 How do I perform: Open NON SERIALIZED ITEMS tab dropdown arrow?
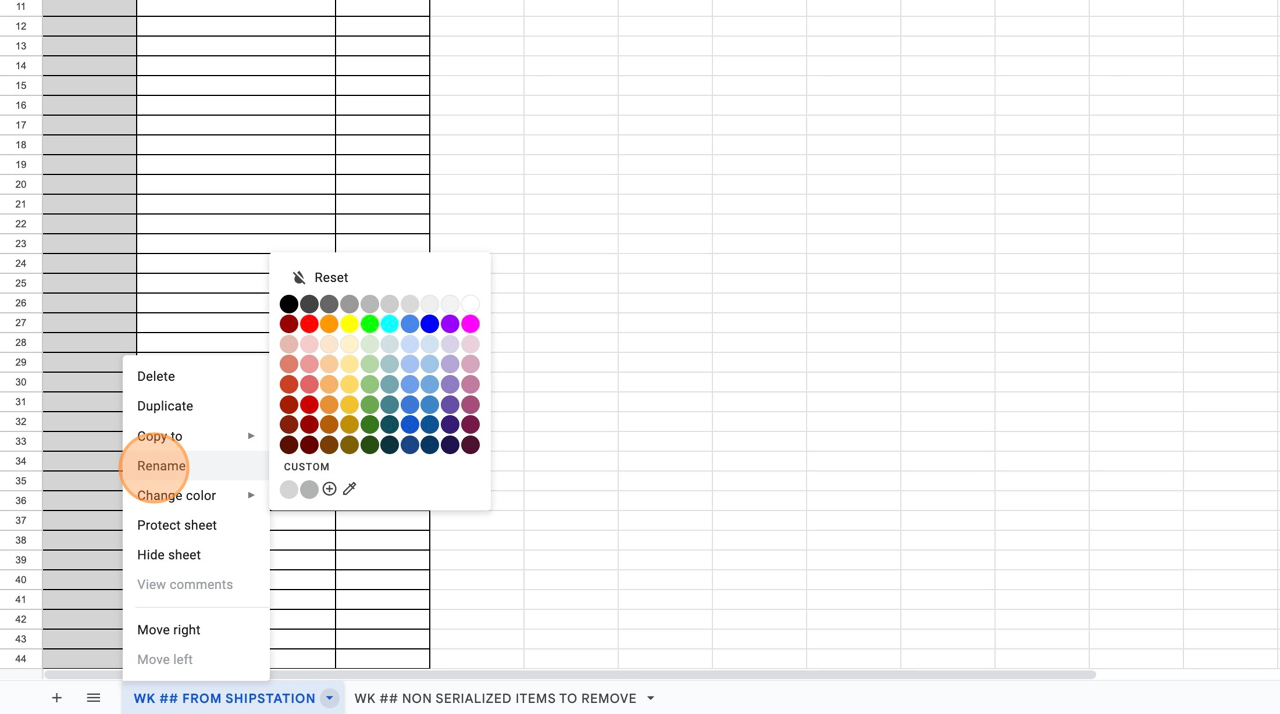(651, 698)
